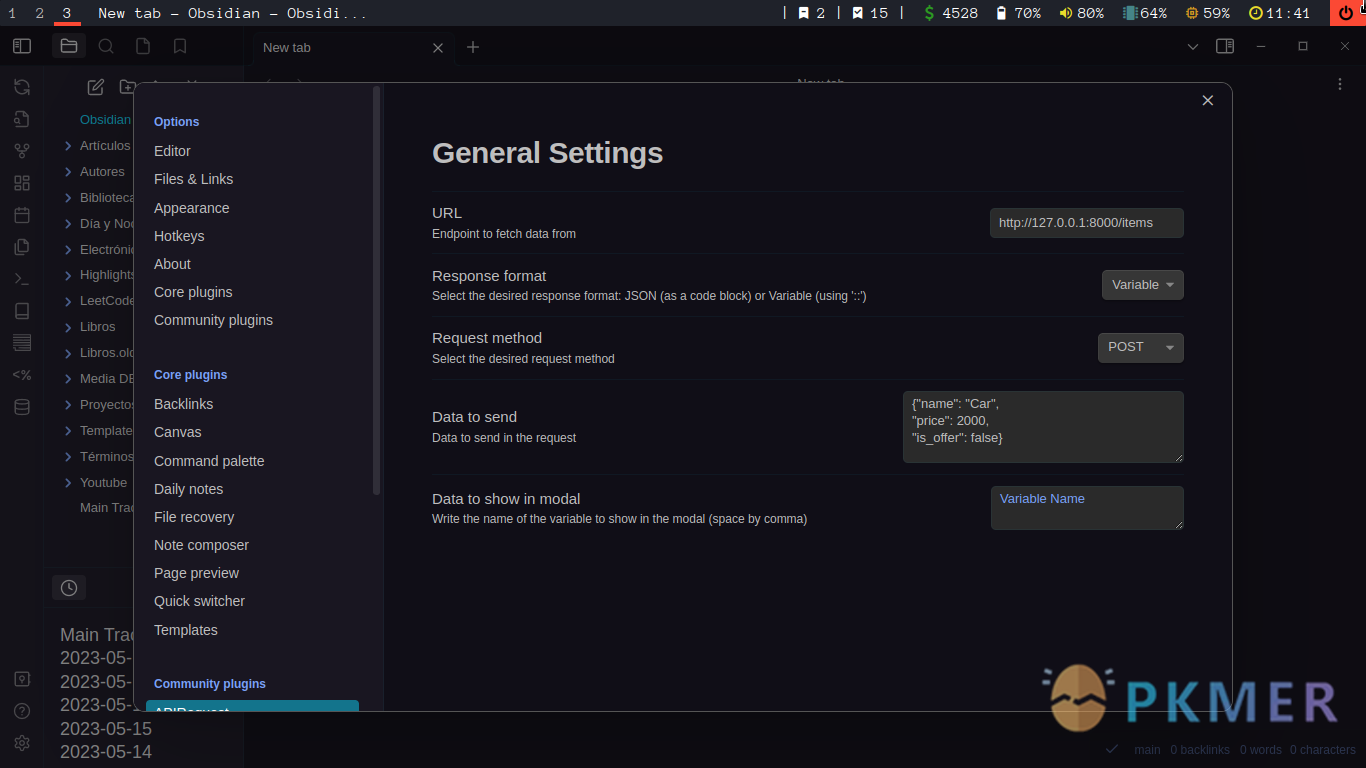Open daily note calendar ribbon icon
This screenshot has width=1366, height=768.
(22, 215)
